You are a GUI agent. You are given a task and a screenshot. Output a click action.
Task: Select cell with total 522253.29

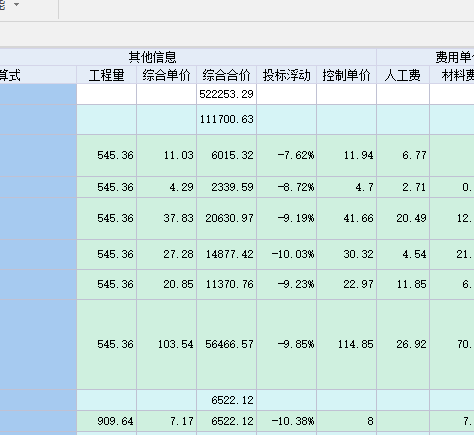pyautogui.click(x=227, y=94)
